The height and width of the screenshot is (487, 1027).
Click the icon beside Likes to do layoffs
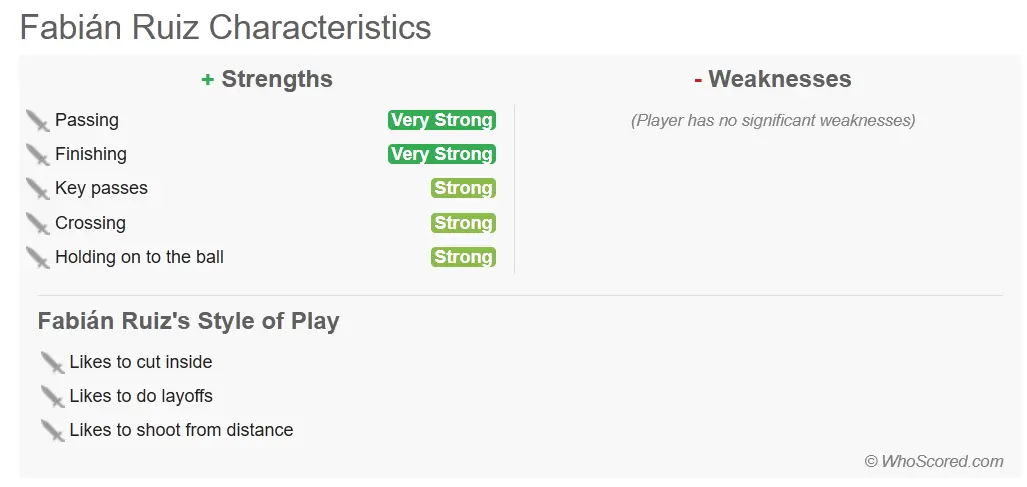tap(52, 397)
